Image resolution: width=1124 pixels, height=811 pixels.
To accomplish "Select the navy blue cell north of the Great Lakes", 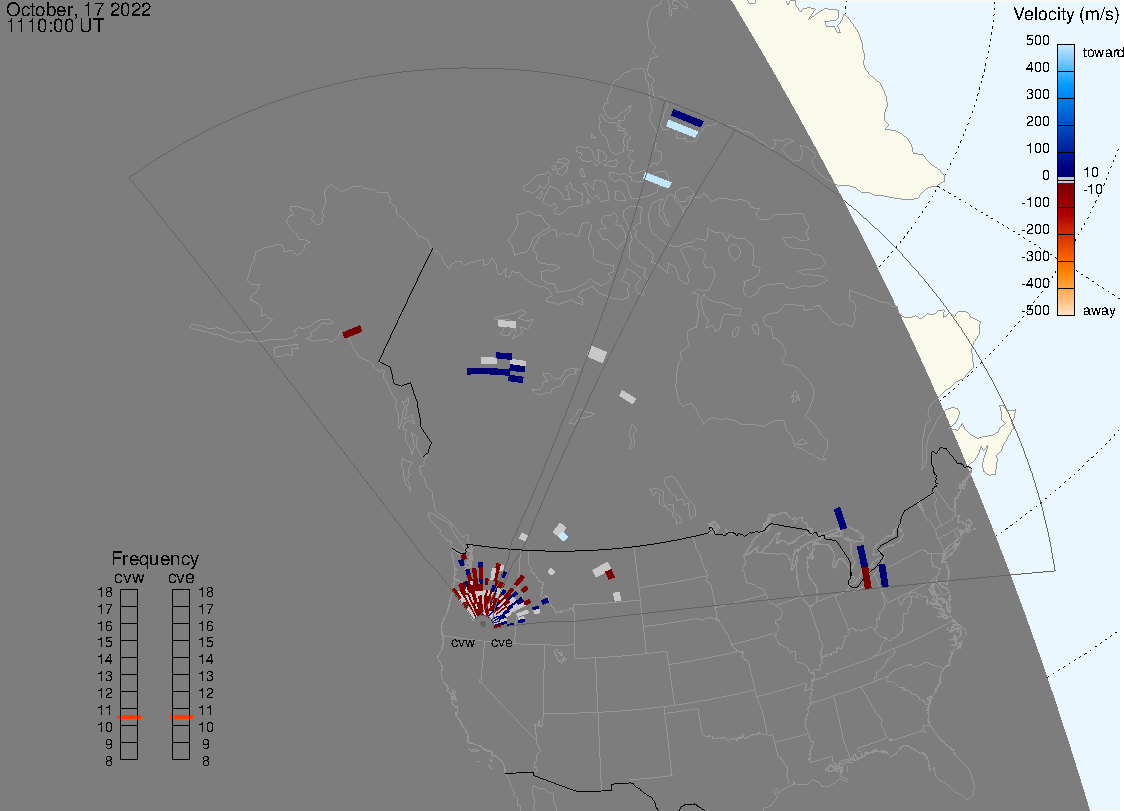I will 840,517.
